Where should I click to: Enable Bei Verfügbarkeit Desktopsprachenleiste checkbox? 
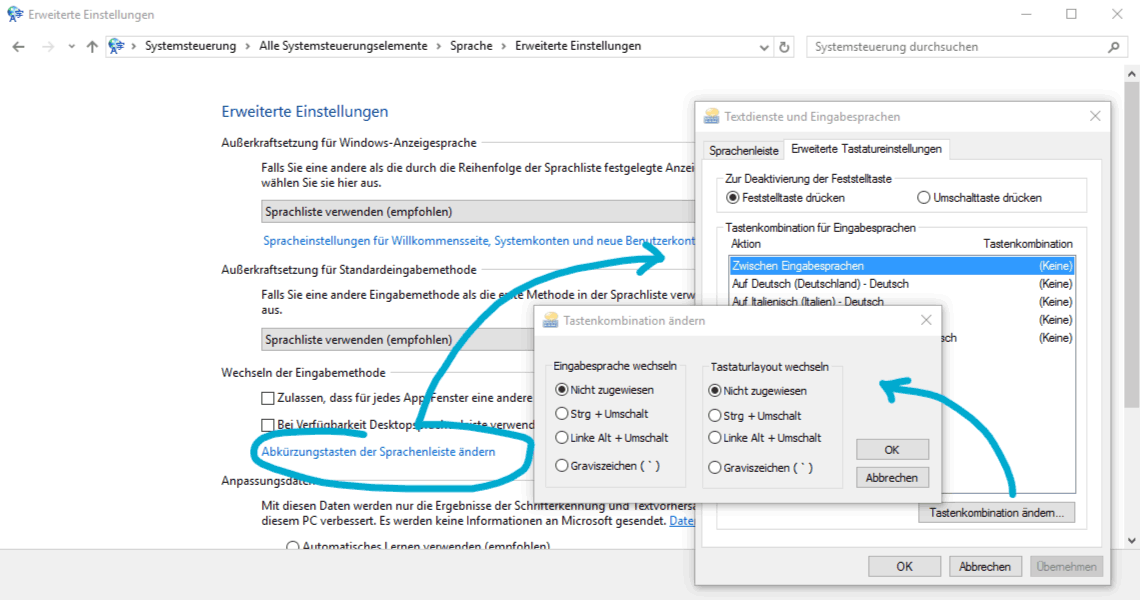(x=268, y=425)
